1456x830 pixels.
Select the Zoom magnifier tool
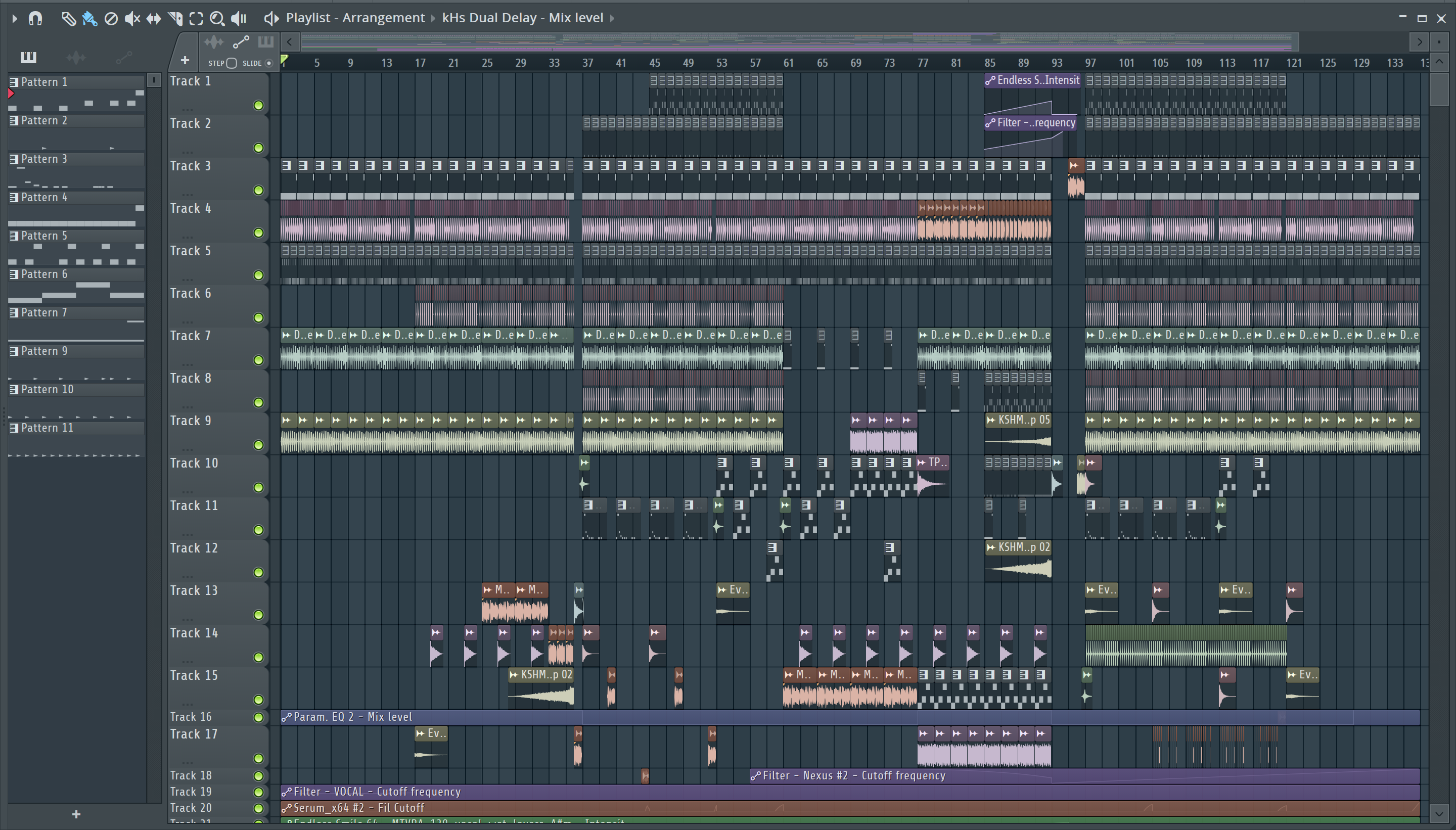coord(217,19)
